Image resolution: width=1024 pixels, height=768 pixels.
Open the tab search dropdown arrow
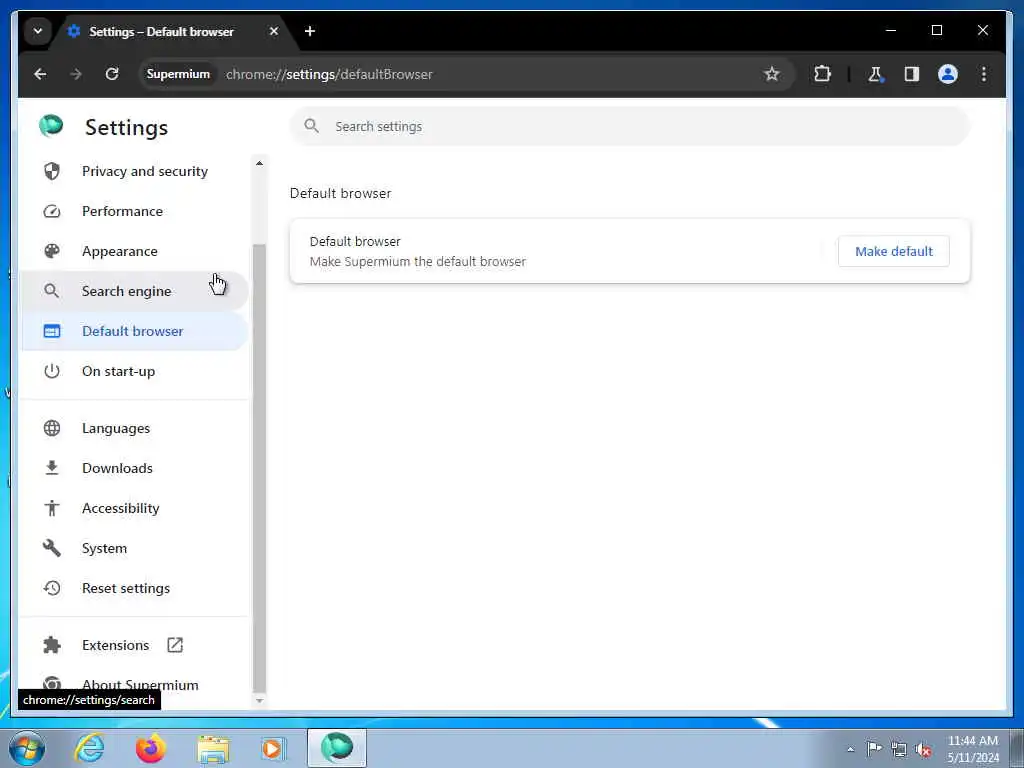pyautogui.click(x=38, y=31)
